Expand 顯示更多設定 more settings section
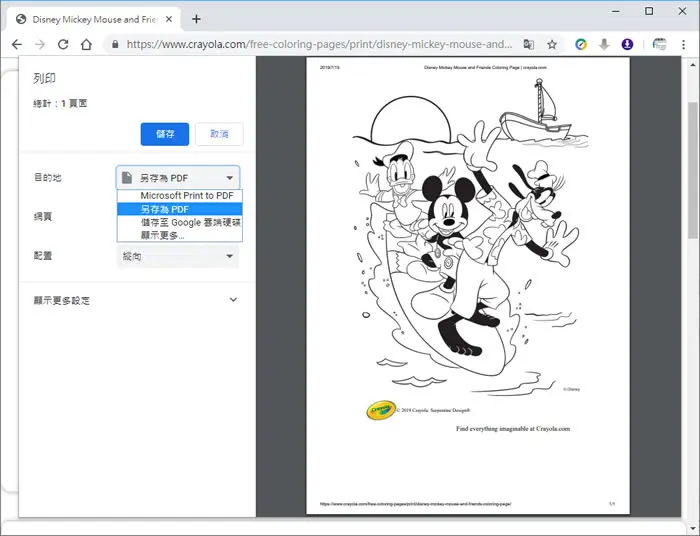The image size is (700, 536). tap(135, 300)
